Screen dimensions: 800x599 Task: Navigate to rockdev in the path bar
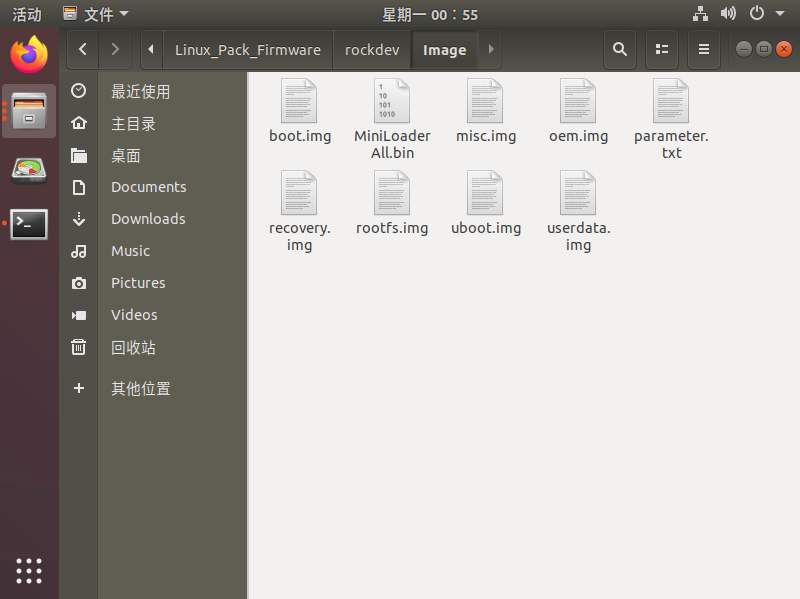coord(371,49)
